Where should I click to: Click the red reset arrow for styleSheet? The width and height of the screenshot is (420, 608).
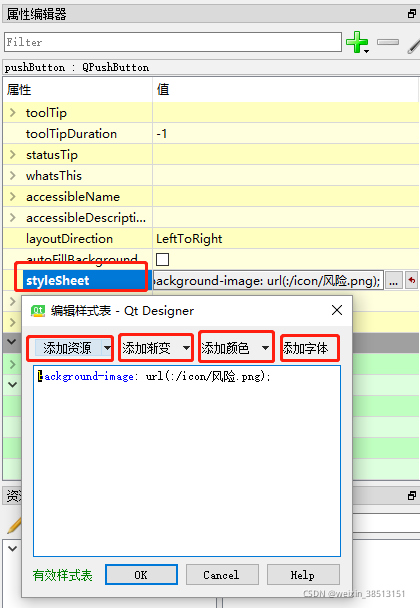click(411, 280)
